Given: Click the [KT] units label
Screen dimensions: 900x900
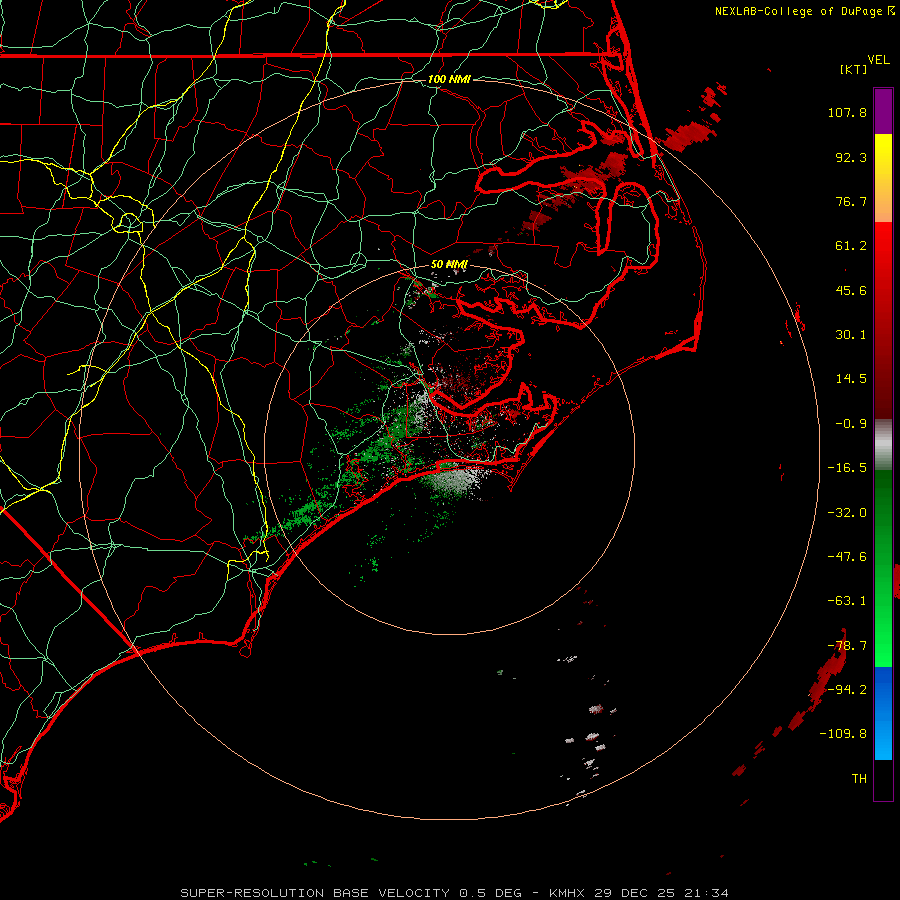Looking at the screenshot, I should [854, 69].
